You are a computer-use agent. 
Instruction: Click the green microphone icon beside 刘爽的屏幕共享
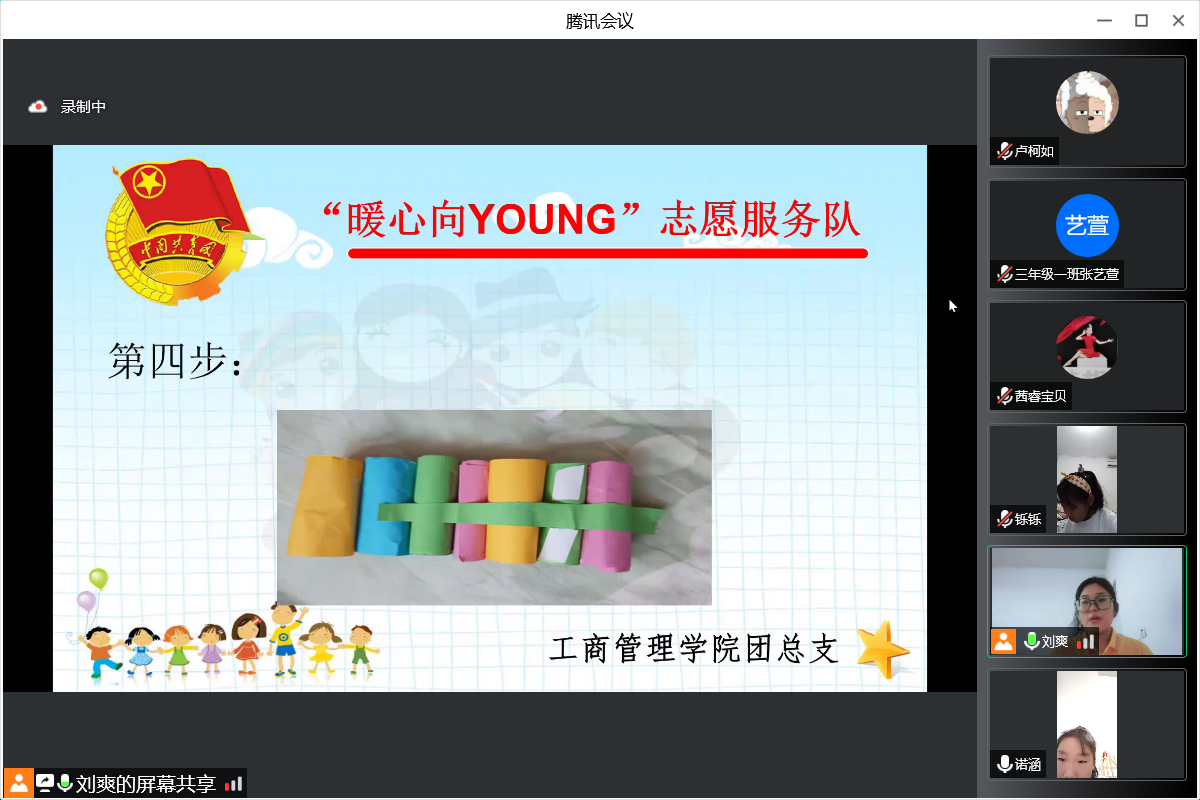65,784
